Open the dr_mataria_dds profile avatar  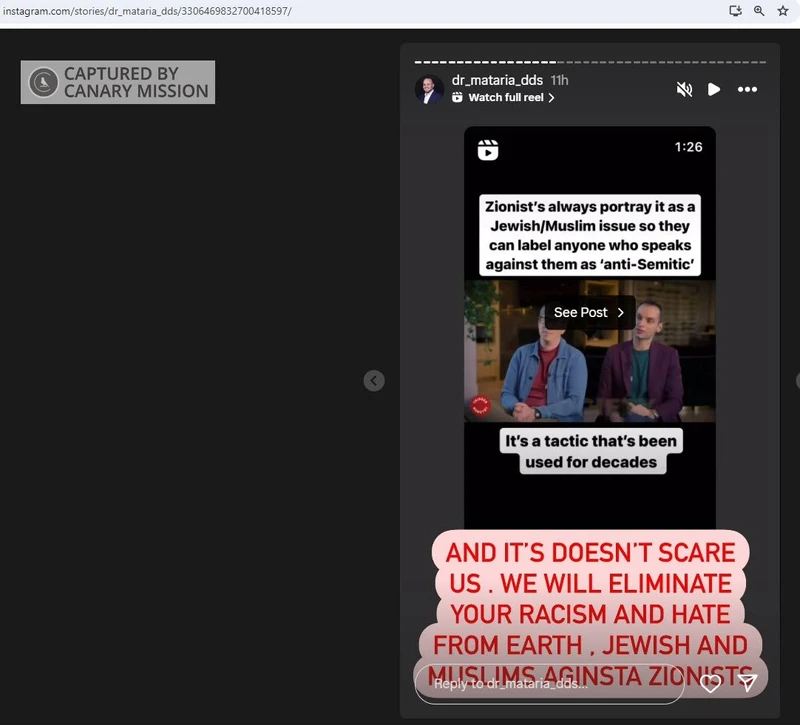[429, 89]
